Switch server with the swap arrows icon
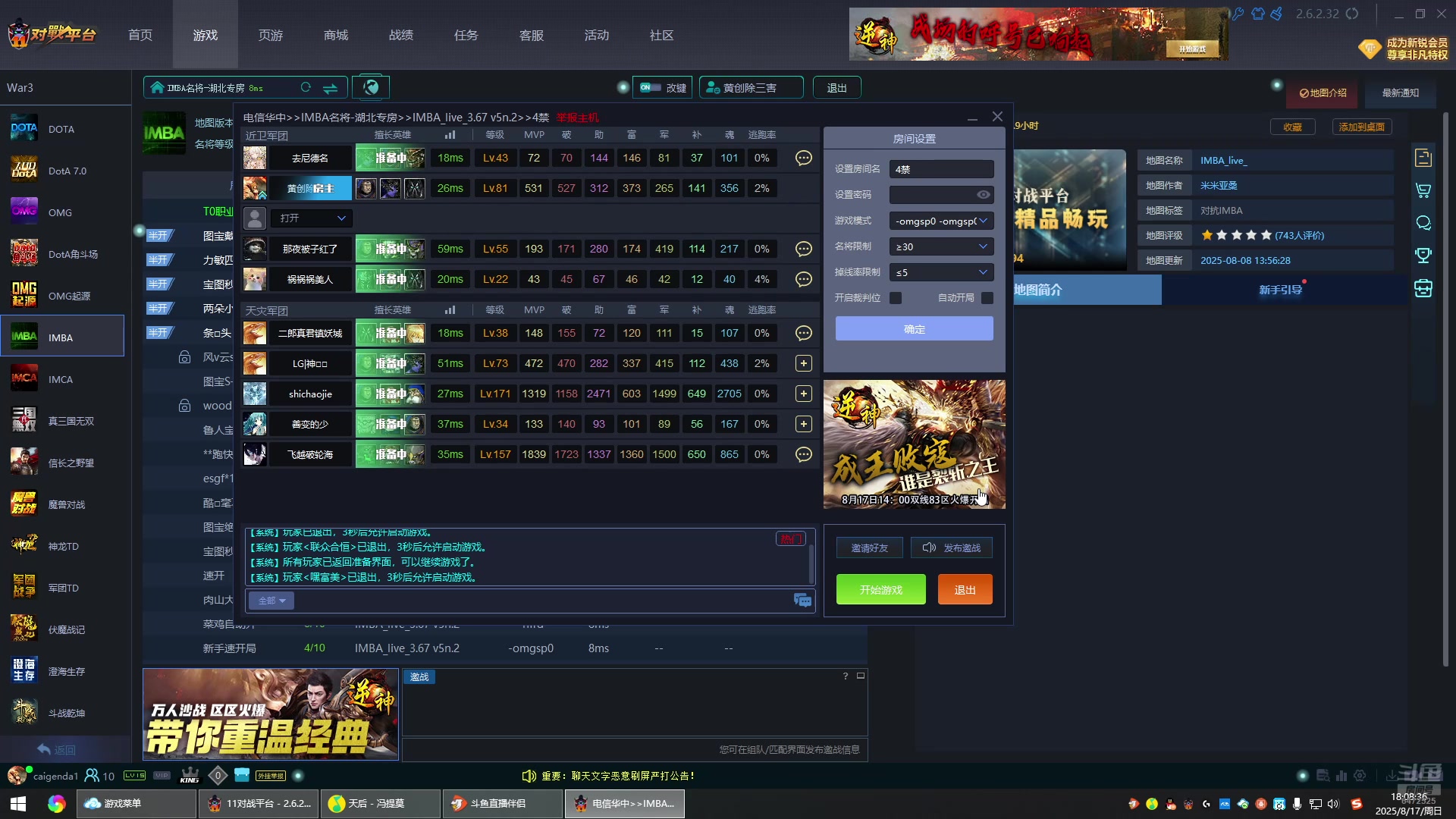The height and width of the screenshot is (819, 1456). (331, 88)
